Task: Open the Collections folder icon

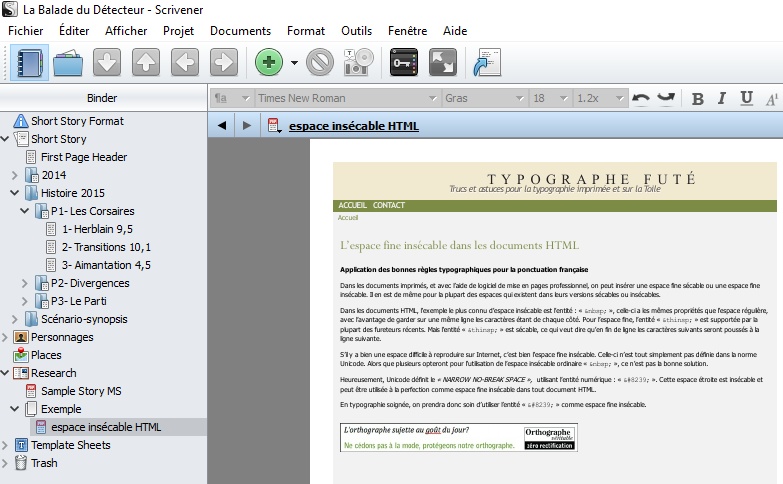Action: [68, 63]
